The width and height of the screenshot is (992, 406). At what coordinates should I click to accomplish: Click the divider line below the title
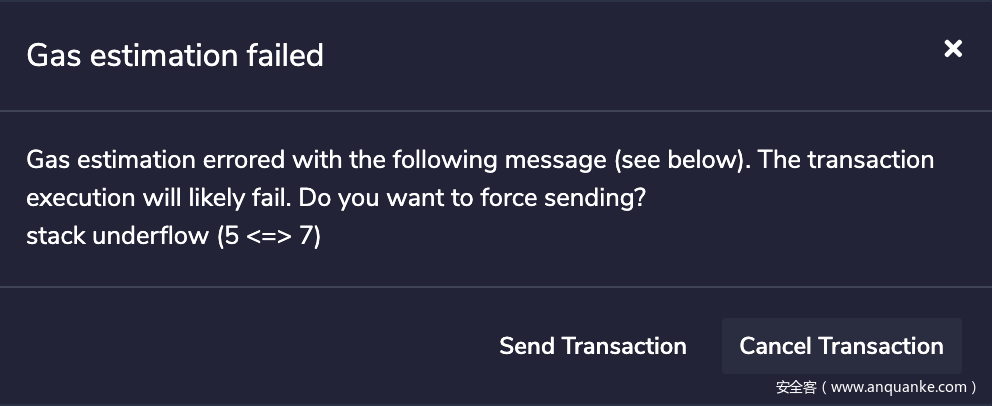(x=496, y=110)
